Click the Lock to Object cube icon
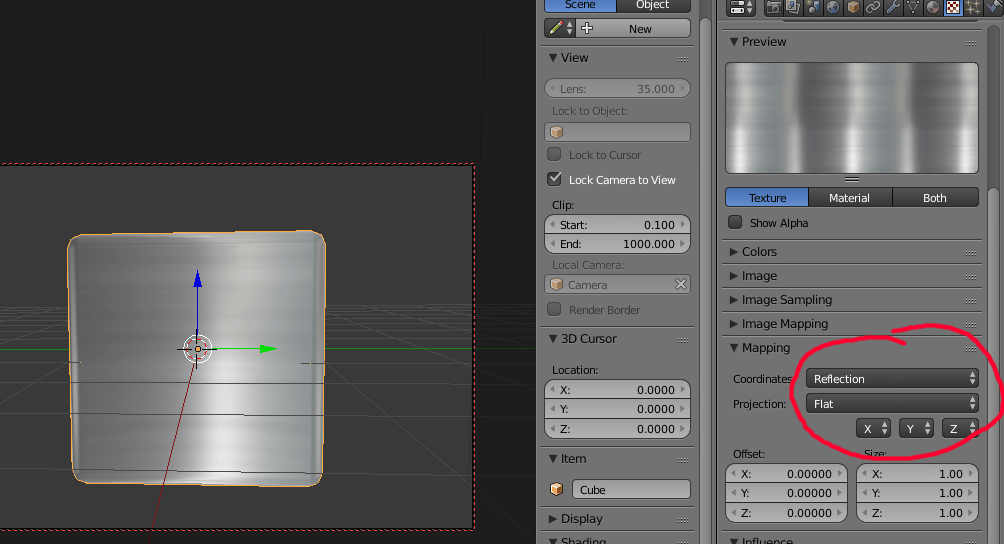Screen dimensions: 1004x544 tap(556, 132)
